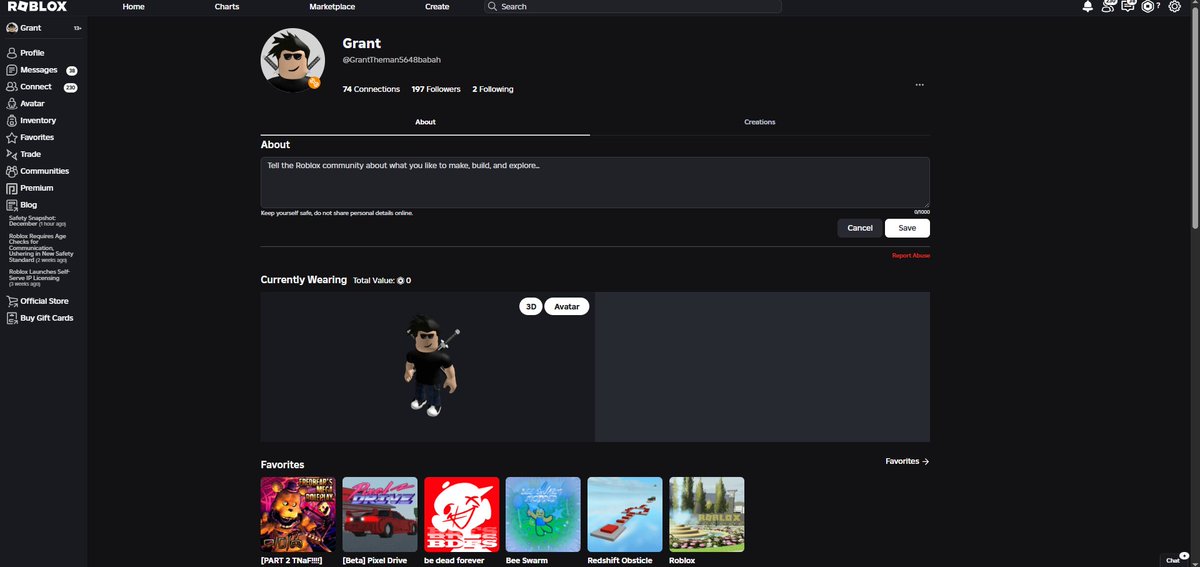View 74 Connections list
The width and height of the screenshot is (1200, 567).
pyautogui.click(x=371, y=89)
